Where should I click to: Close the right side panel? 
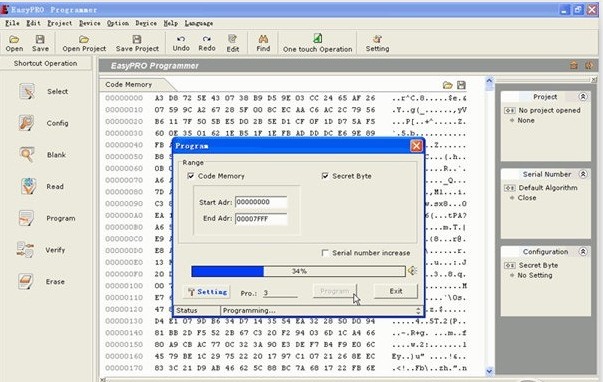click(593, 80)
